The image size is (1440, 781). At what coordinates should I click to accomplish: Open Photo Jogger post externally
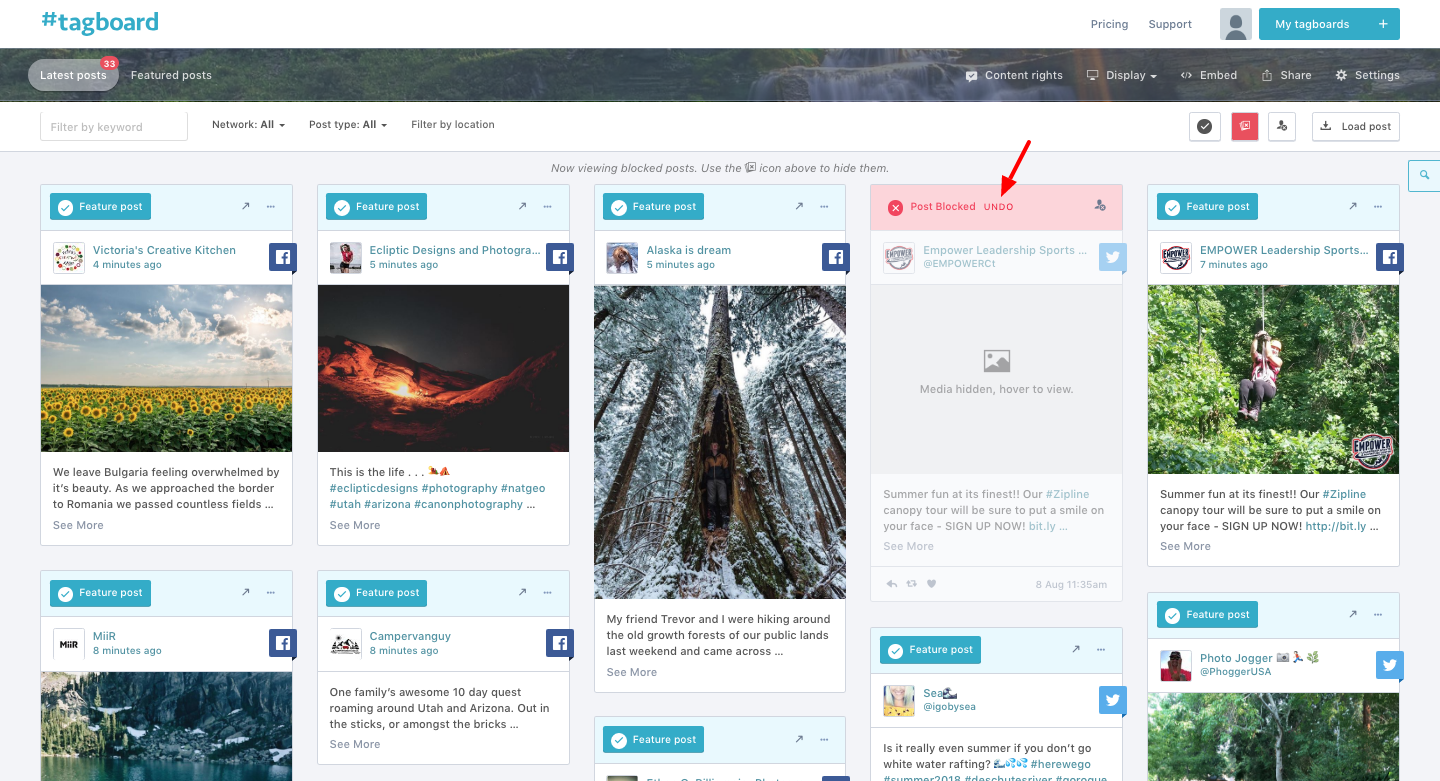(x=1353, y=615)
